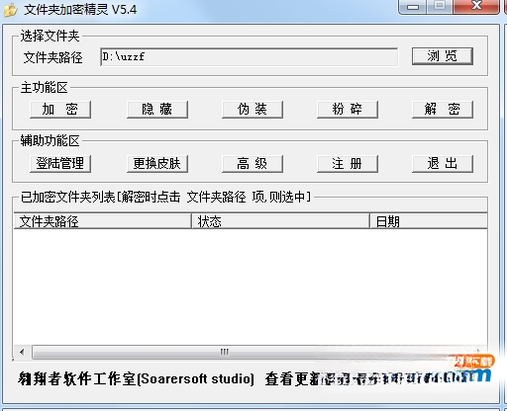Click the 退出 exit button
507x411 pixels.
click(x=442, y=164)
